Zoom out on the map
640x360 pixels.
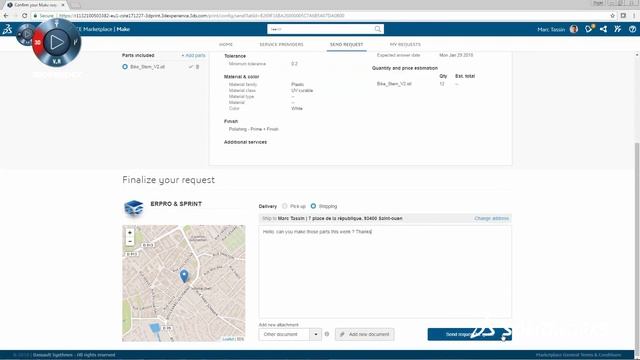coord(130,241)
